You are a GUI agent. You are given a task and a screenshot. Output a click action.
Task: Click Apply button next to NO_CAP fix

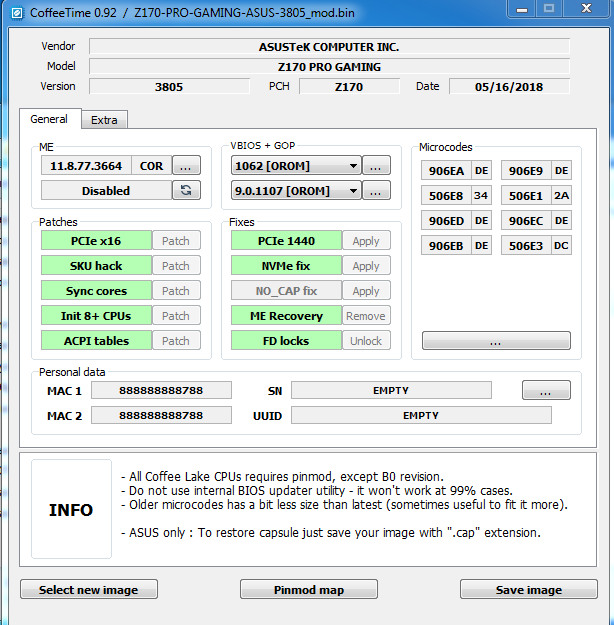click(366, 291)
